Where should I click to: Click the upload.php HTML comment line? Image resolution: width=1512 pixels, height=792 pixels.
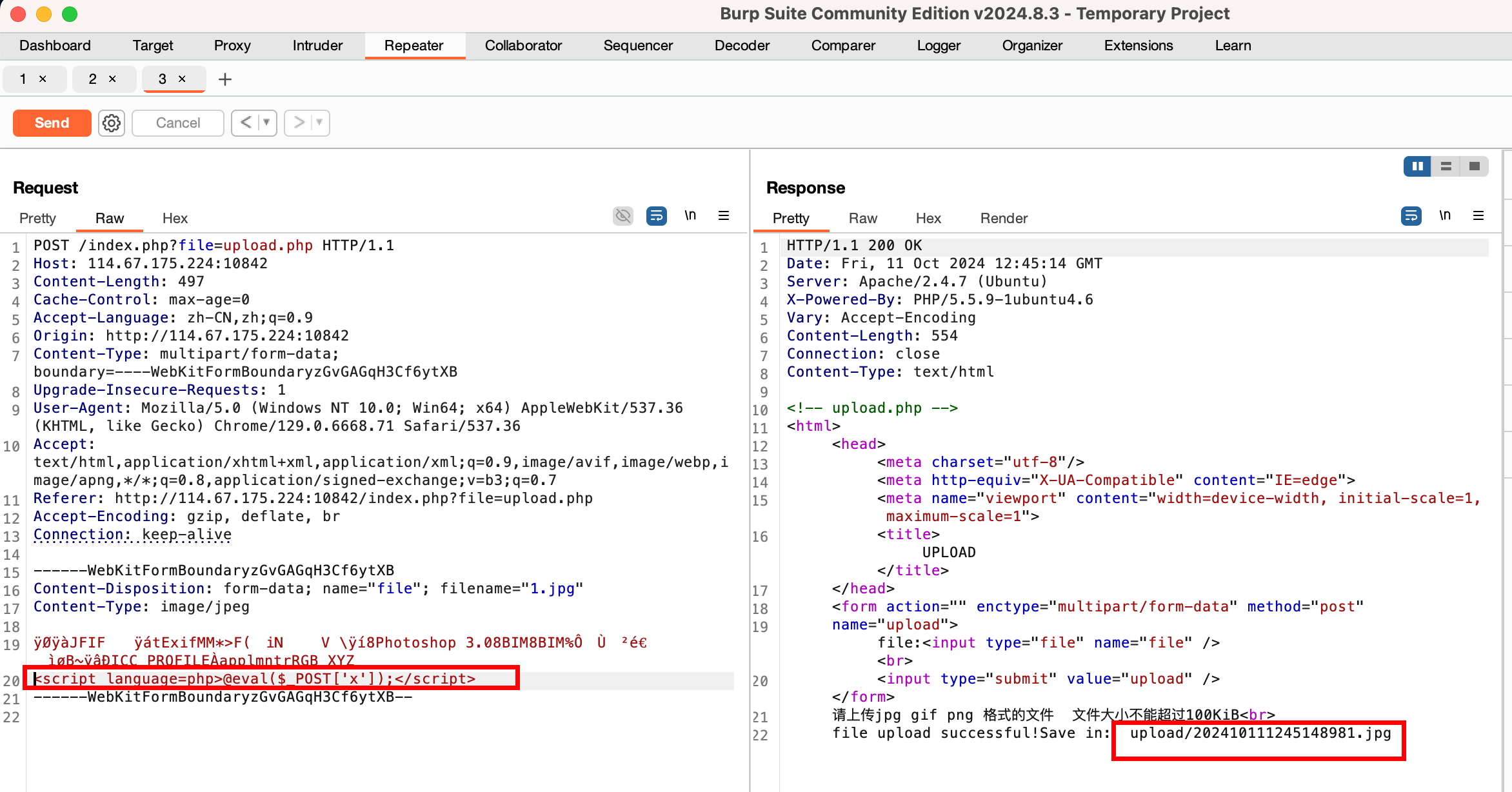pyautogui.click(x=872, y=408)
